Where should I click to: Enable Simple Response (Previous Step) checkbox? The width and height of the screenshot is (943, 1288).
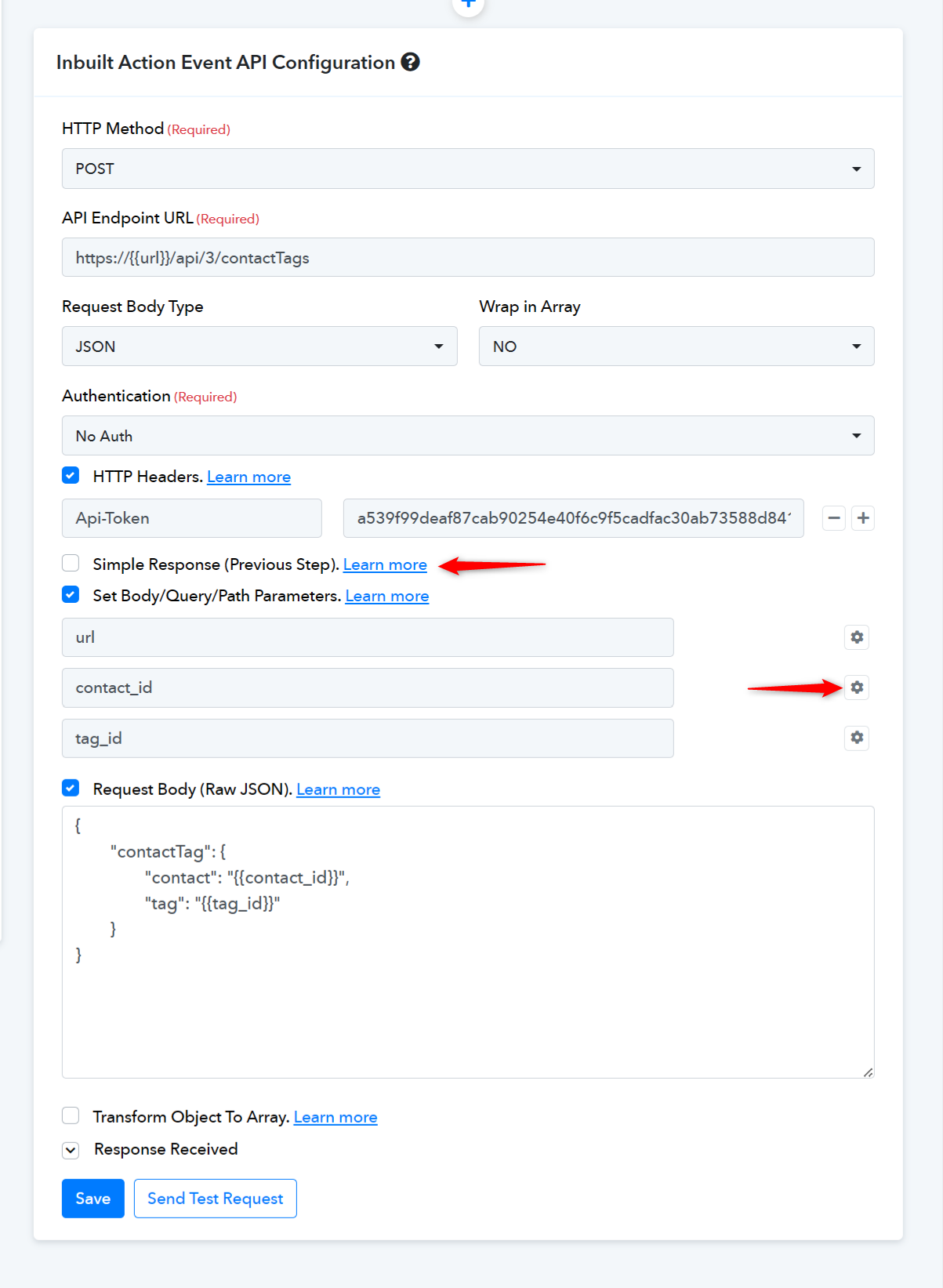pos(71,563)
